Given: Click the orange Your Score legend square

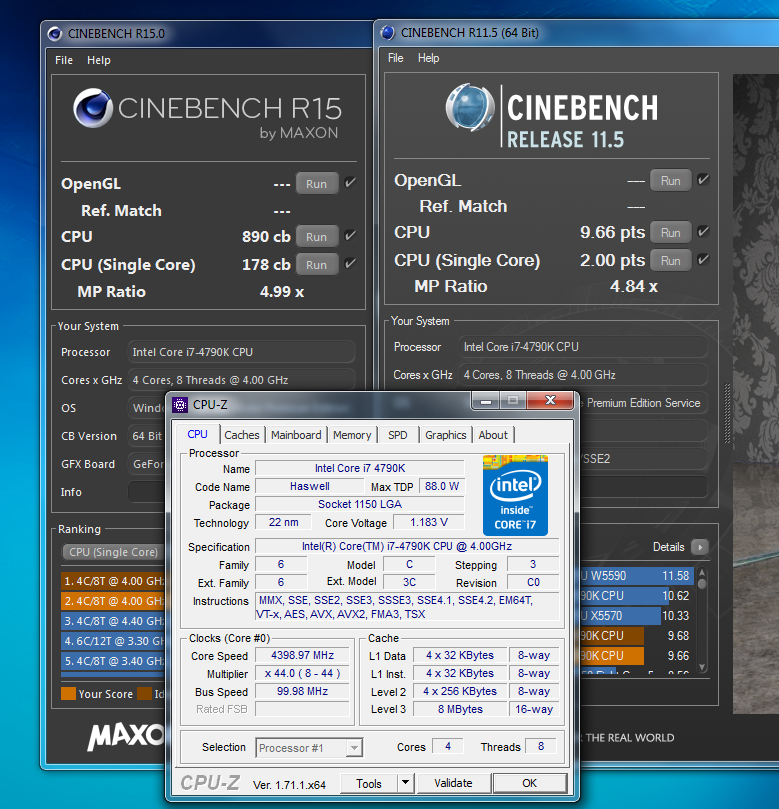Looking at the screenshot, I should click(68, 694).
